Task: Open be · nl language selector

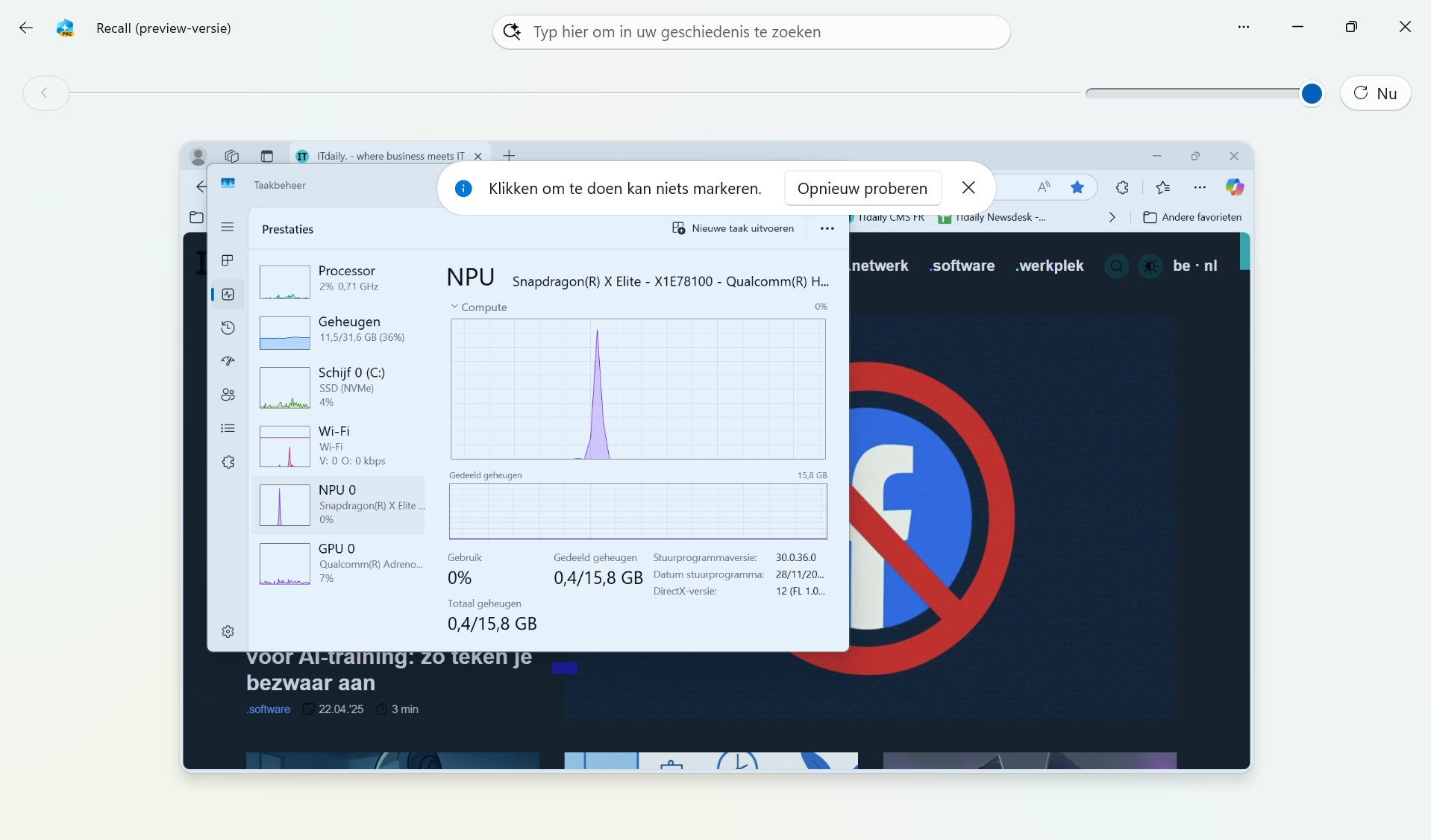Action: coord(1194,266)
